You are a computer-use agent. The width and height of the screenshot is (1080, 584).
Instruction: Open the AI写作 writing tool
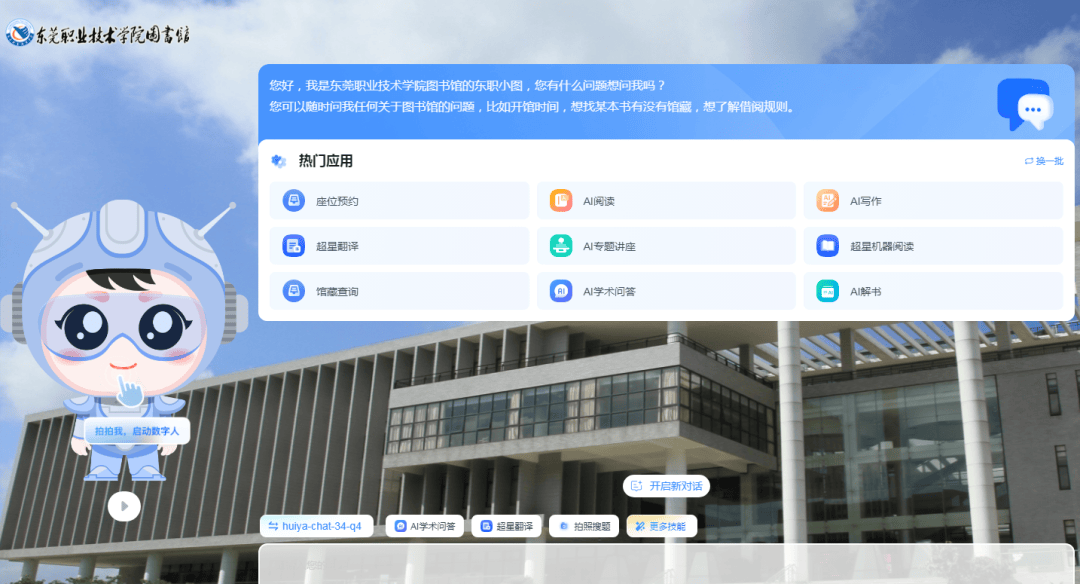click(932, 201)
